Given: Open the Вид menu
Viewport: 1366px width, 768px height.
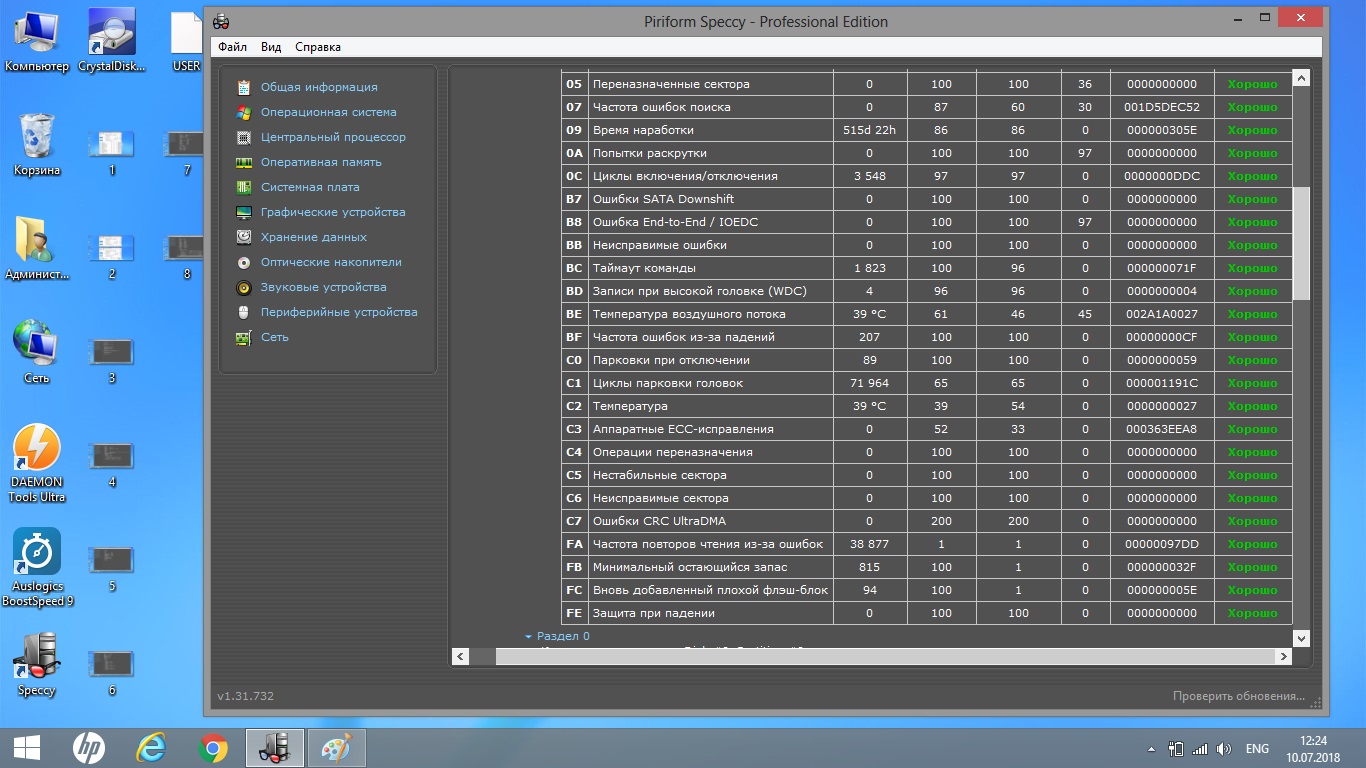Looking at the screenshot, I should click(x=271, y=47).
